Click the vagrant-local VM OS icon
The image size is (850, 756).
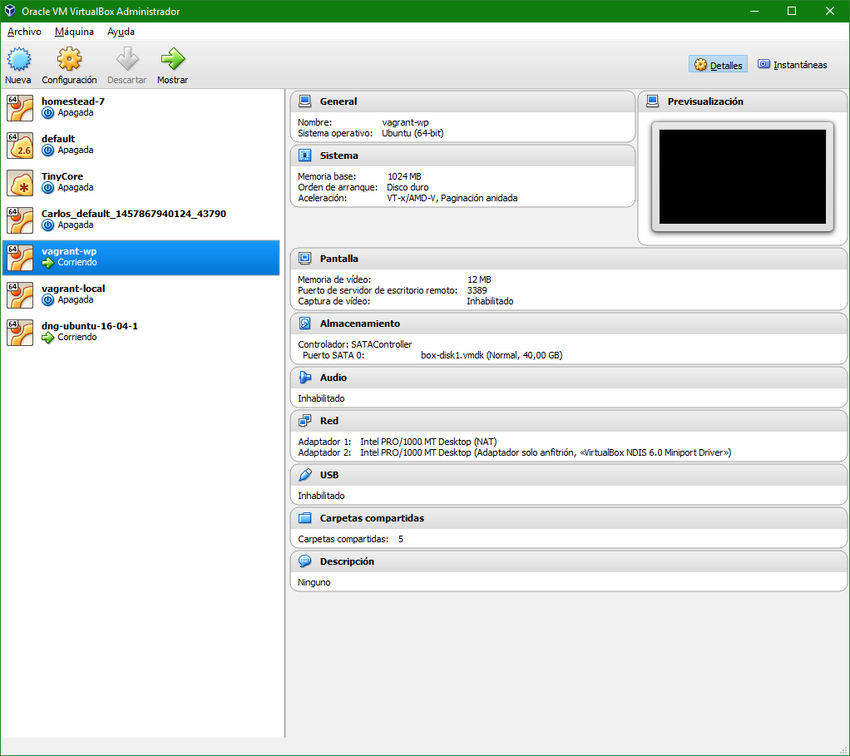point(20,294)
